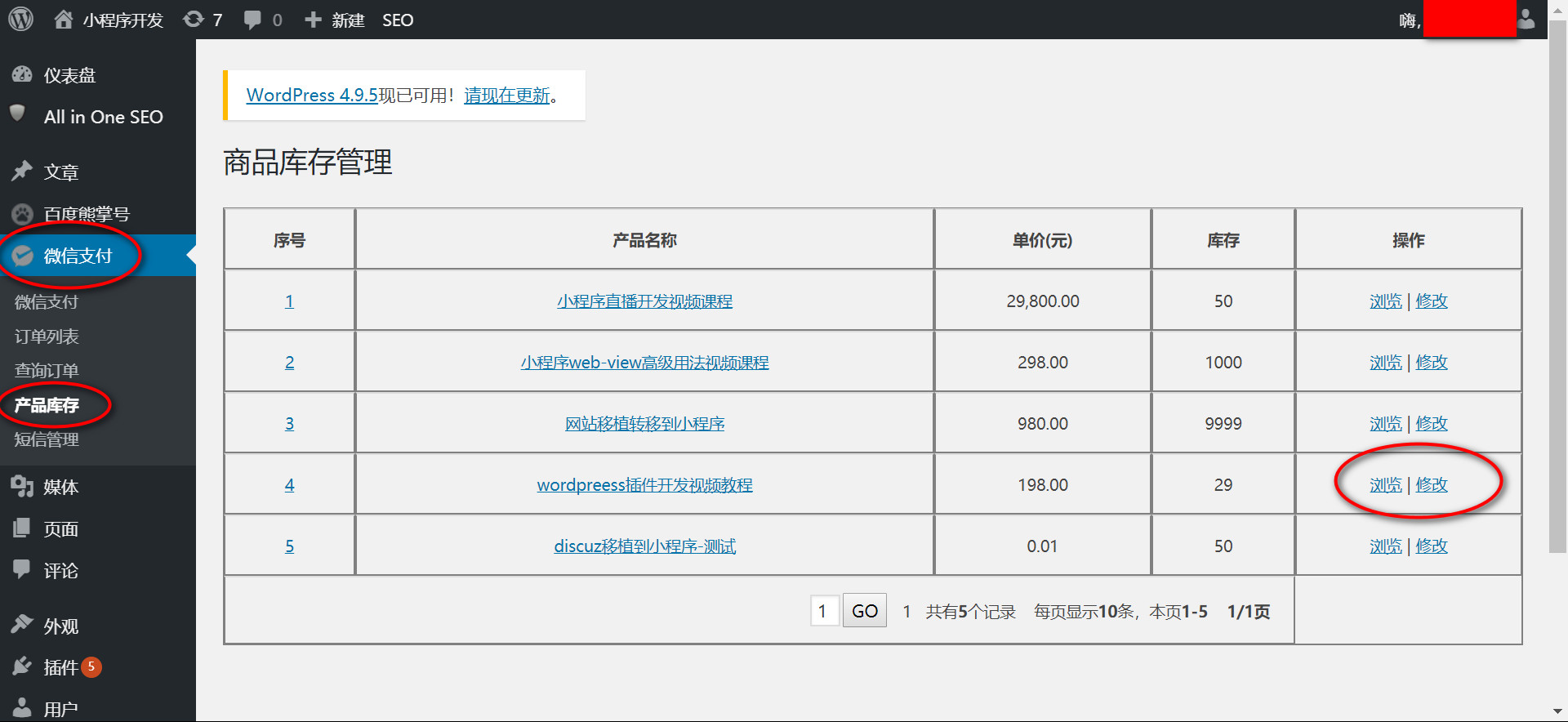
Task: Click the plus icon for 新建
Action: click(313, 20)
